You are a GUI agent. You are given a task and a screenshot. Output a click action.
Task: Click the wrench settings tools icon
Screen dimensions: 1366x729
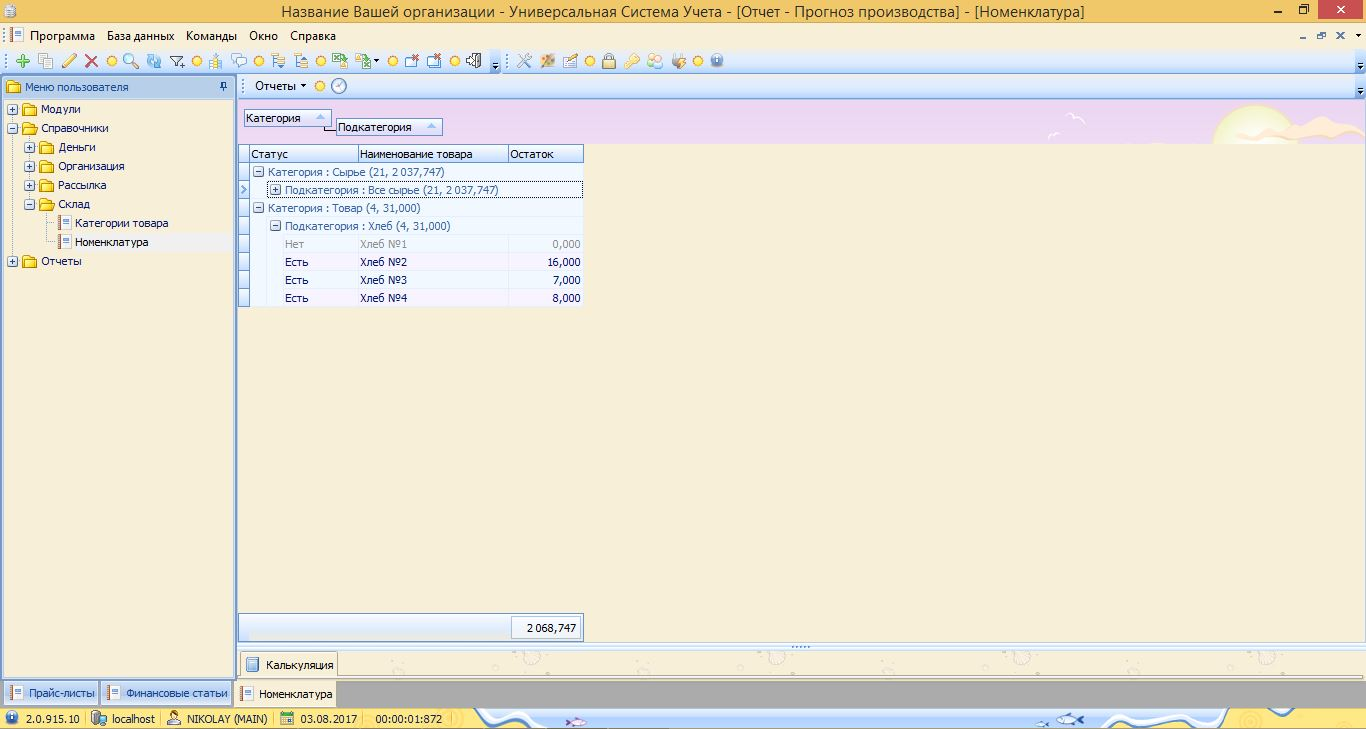[x=524, y=61]
